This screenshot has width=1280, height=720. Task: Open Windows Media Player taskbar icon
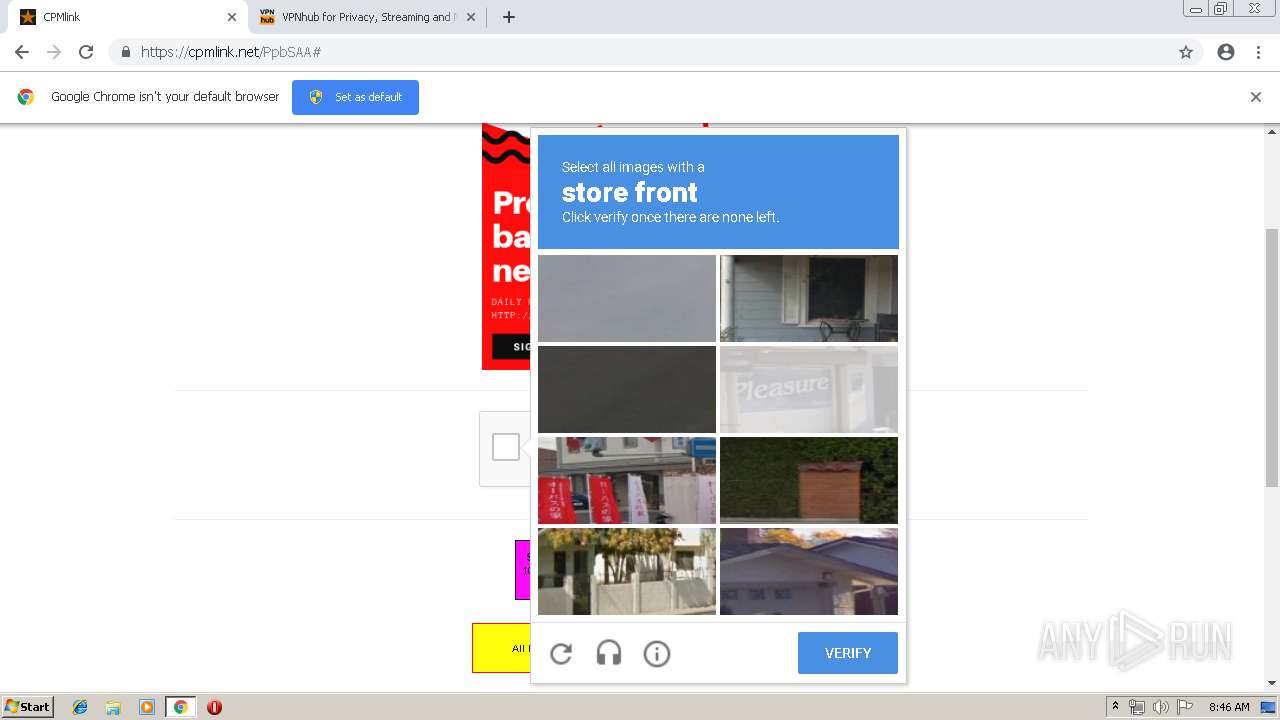tap(147, 707)
